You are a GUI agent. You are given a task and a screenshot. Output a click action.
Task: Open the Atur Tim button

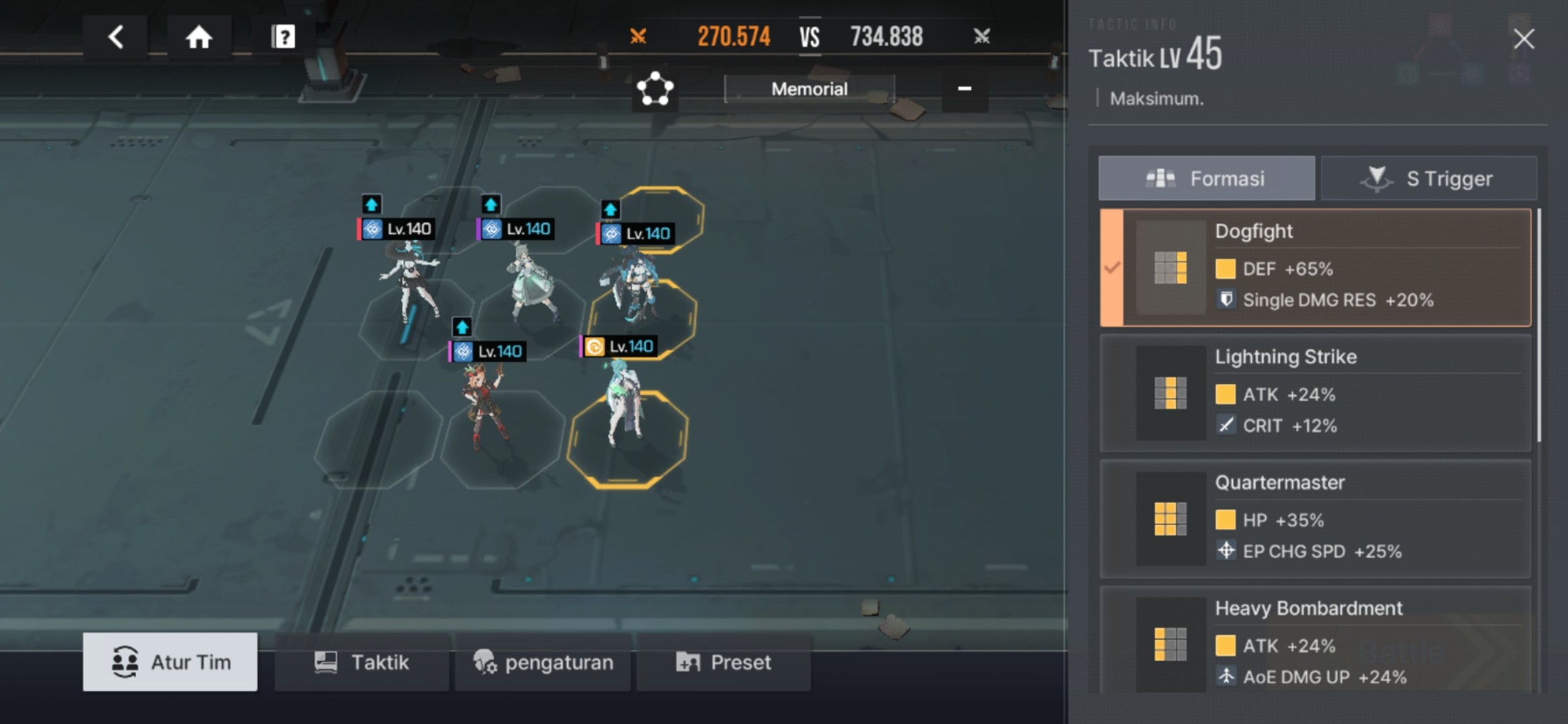click(170, 662)
